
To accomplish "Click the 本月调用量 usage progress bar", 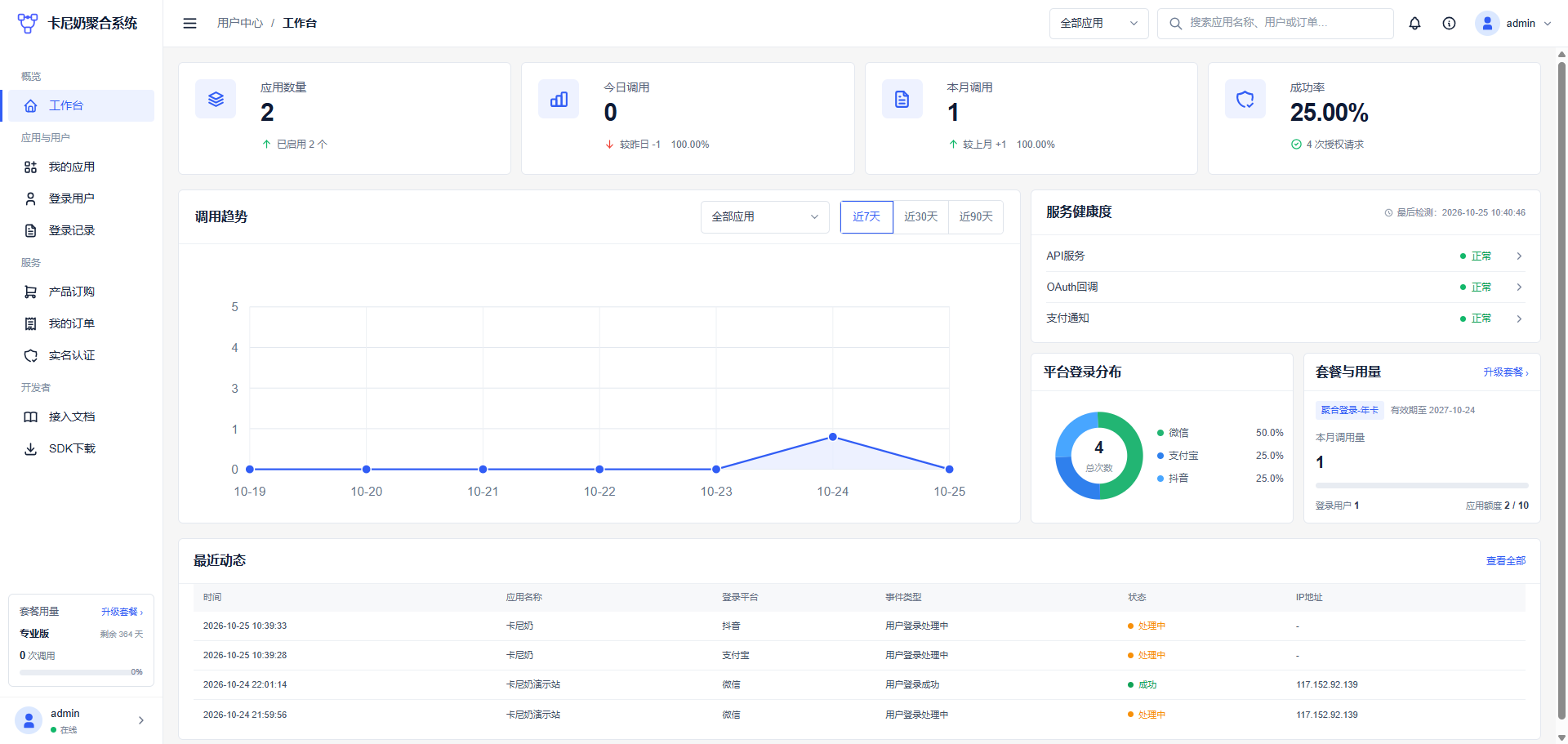I will (1422, 485).
